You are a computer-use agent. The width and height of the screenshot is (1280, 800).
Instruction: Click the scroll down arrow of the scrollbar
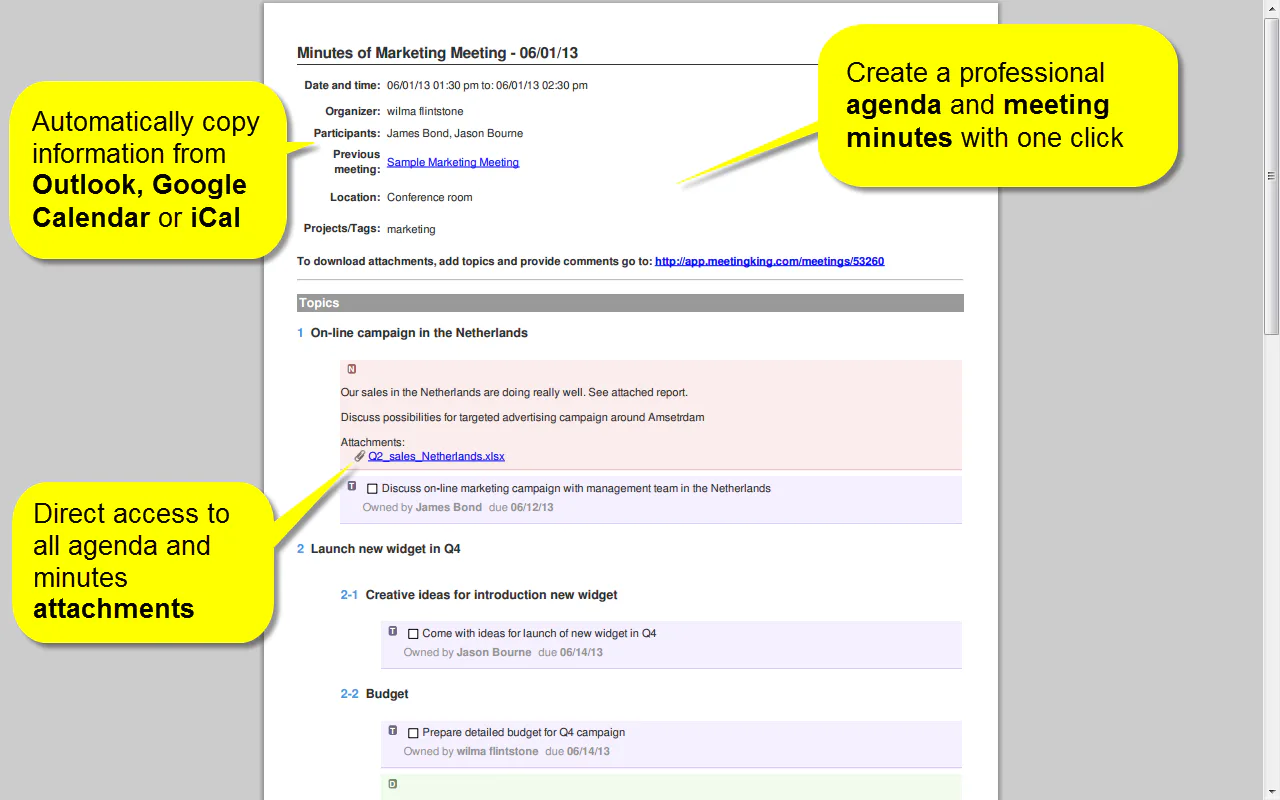pos(1272,791)
